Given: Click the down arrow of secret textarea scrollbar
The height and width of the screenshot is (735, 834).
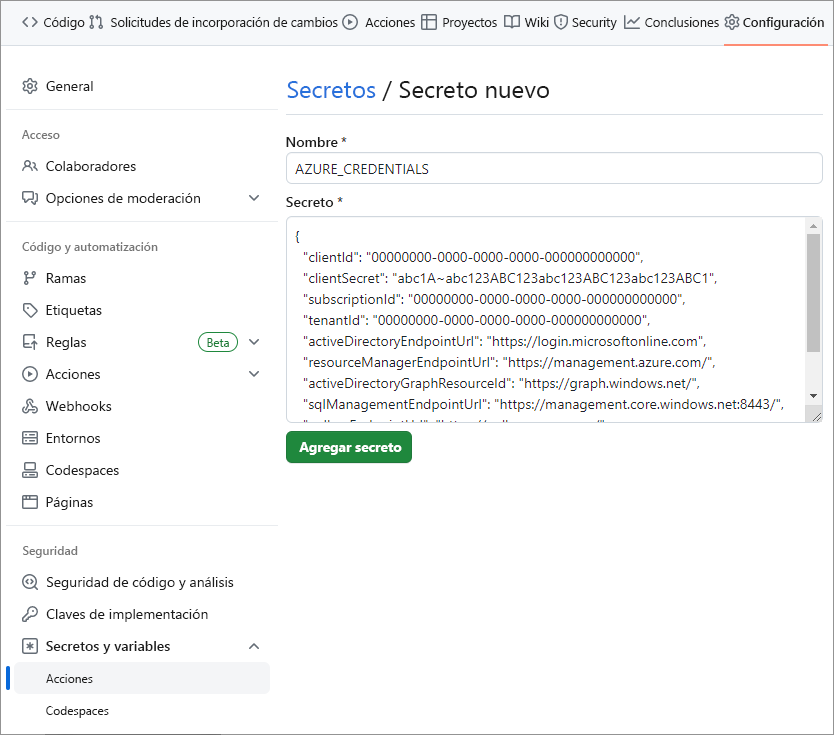Looking at the screenshot, I should pos(814,396).
